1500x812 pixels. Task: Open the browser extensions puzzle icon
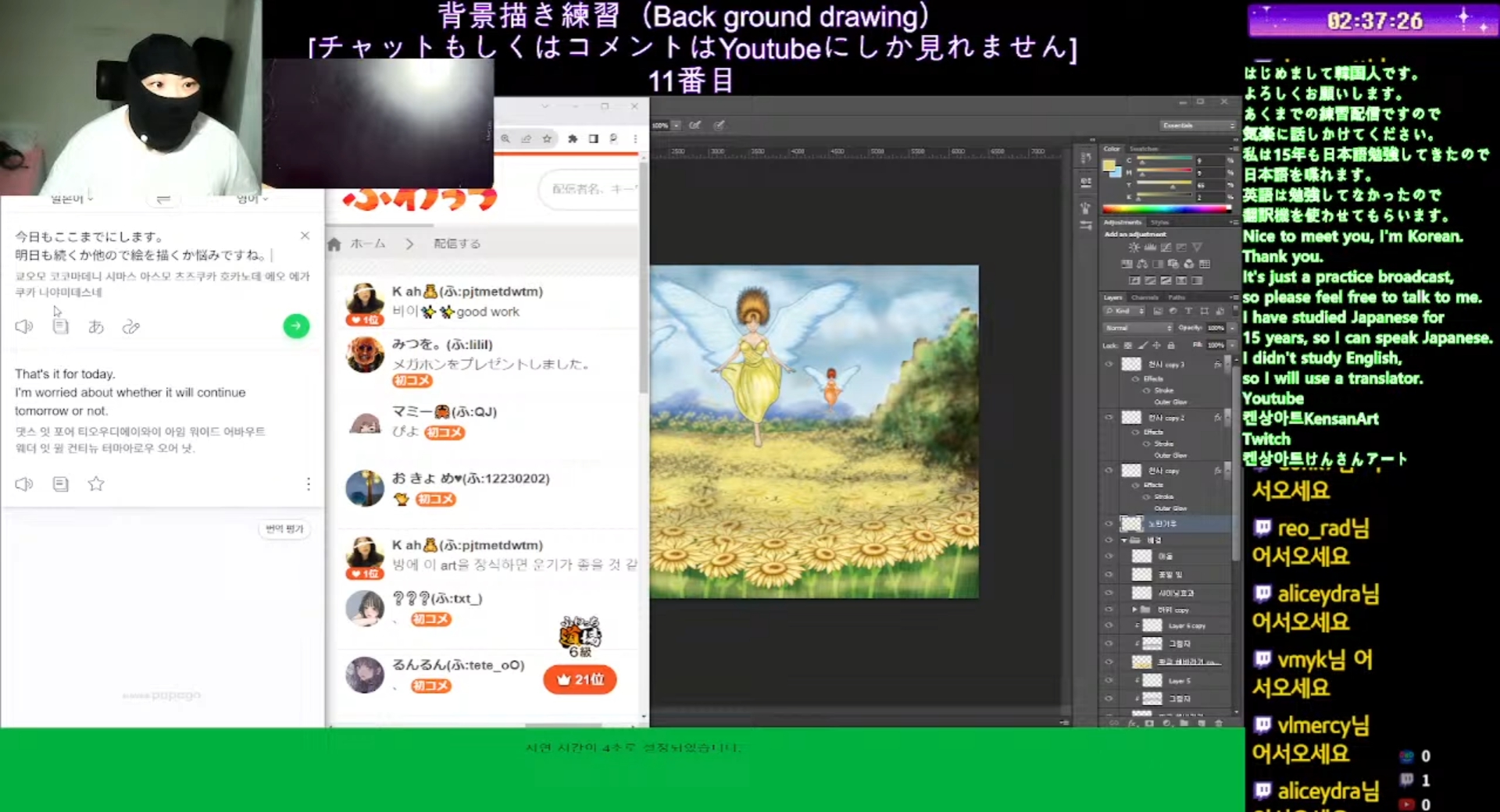pyautogui.click(x=573, y=138)
